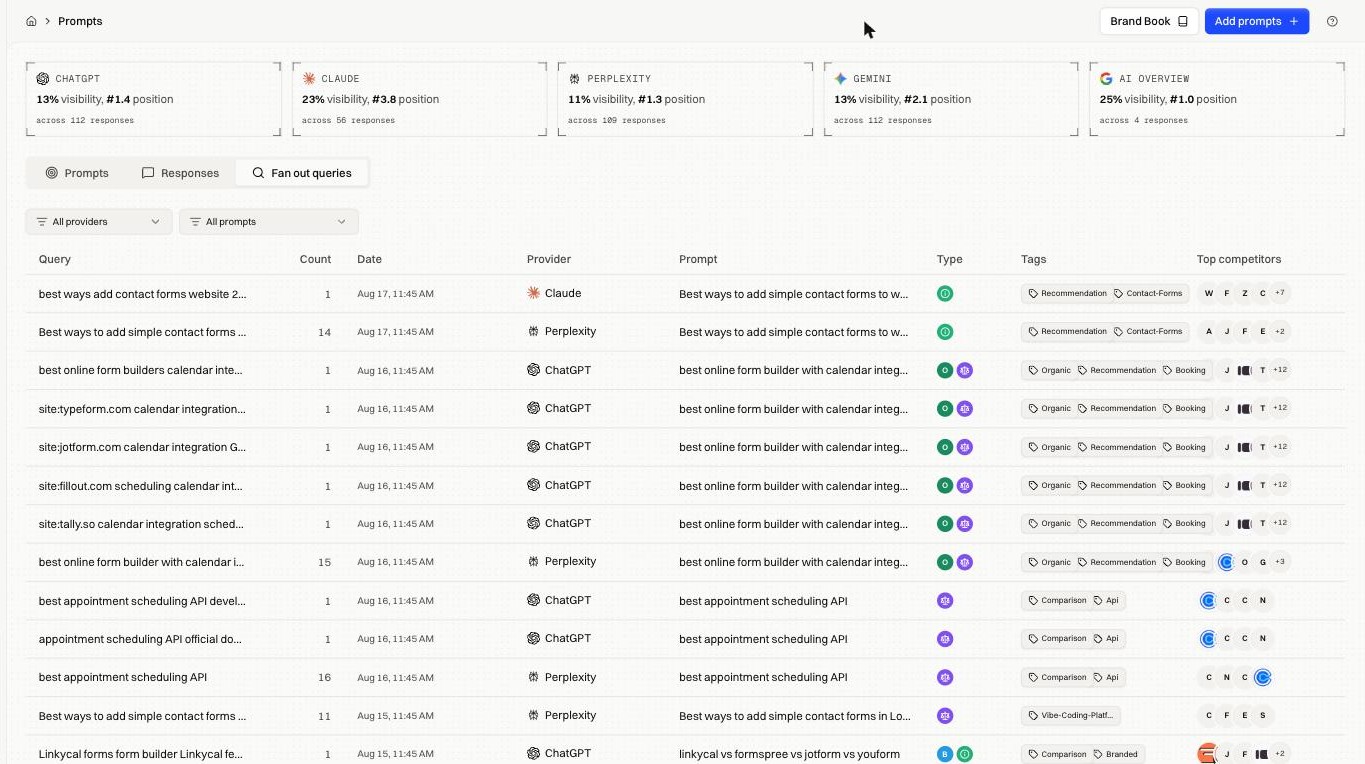Viewport: 1365px width, 764px height.
Task: Click N competitor avatar in appointment scheduling API official row
Action: point(1263,639)
